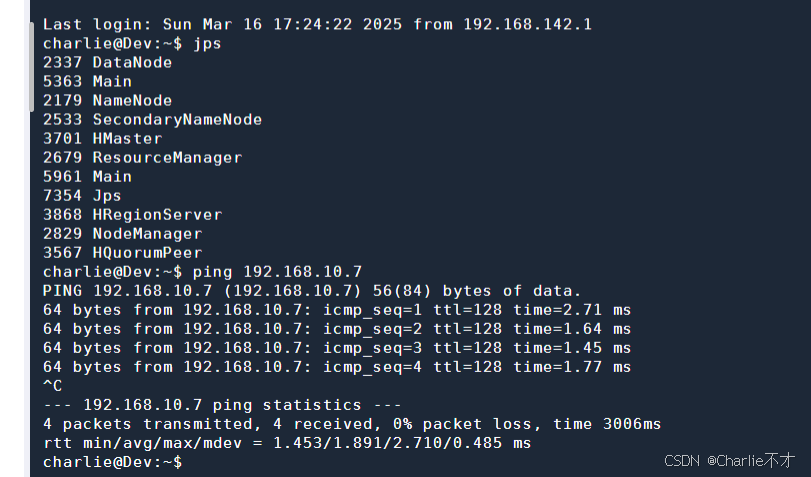Click the ResourceManager process name
Viewport: 811px width, 477px height.
tap(167, 157)
